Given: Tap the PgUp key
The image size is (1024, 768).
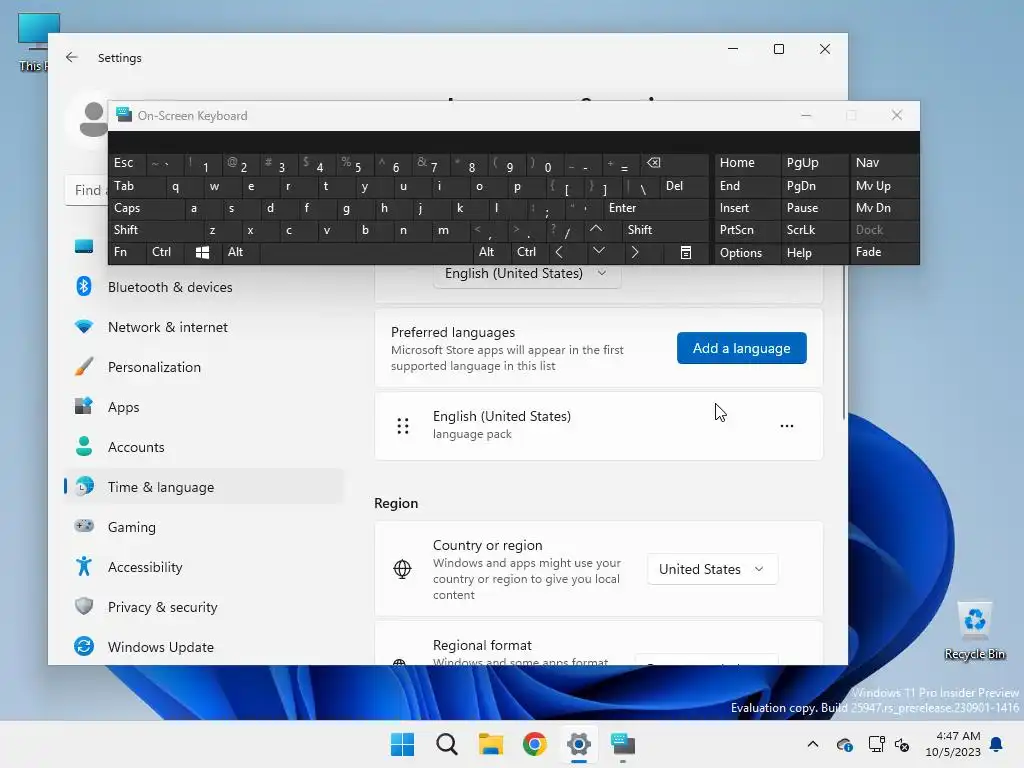Looking at the screenshot, I should tap(814, 163).
